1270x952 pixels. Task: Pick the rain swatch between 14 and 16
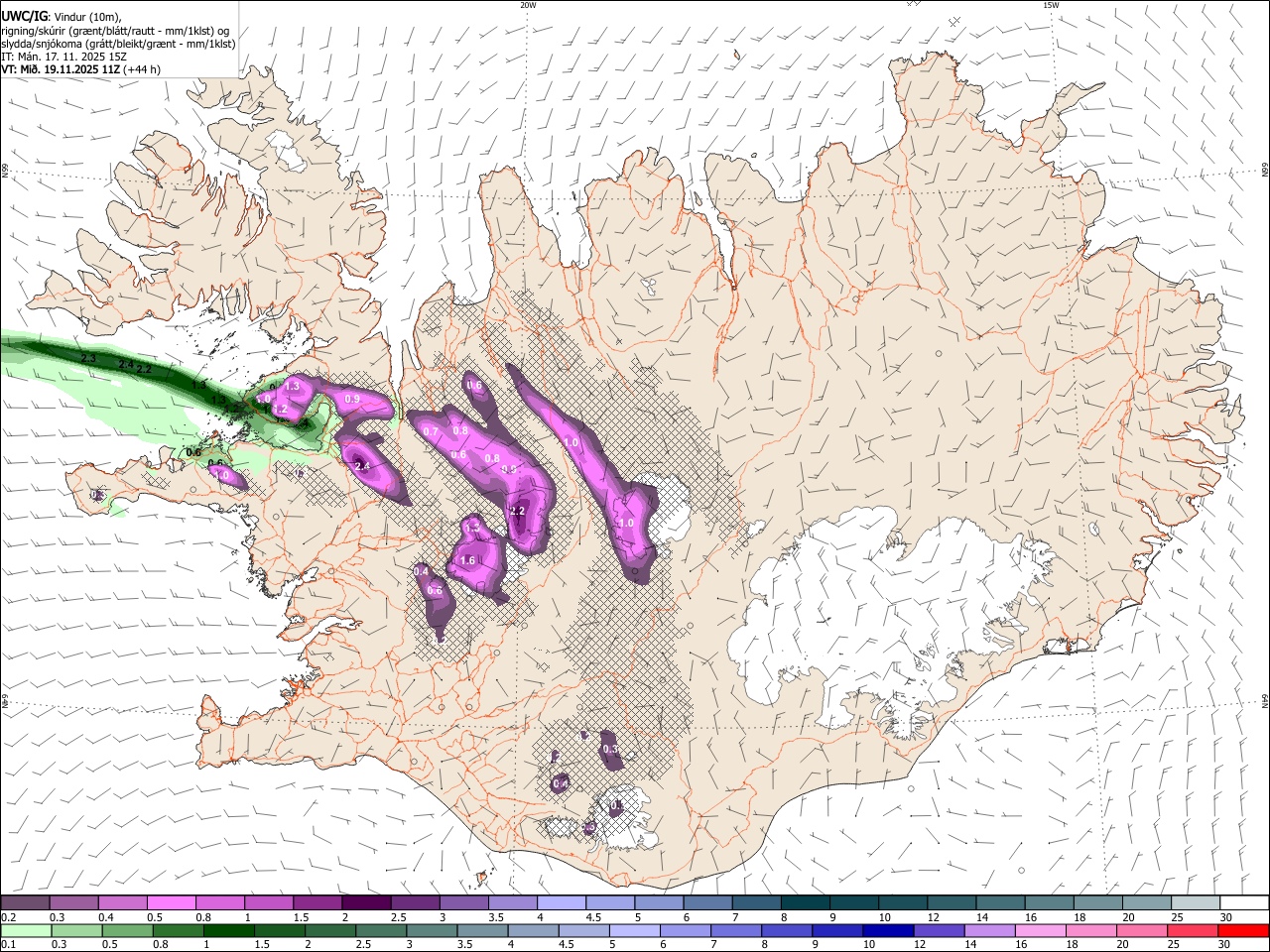pos(990,930)
